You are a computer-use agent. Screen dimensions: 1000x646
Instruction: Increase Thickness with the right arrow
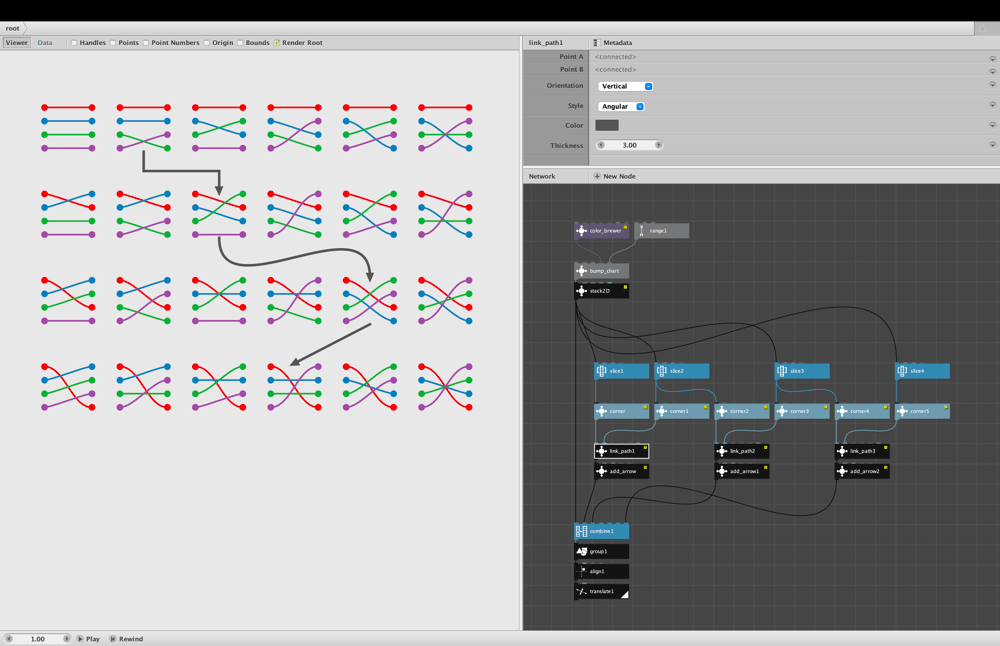[x=659, y=145]
